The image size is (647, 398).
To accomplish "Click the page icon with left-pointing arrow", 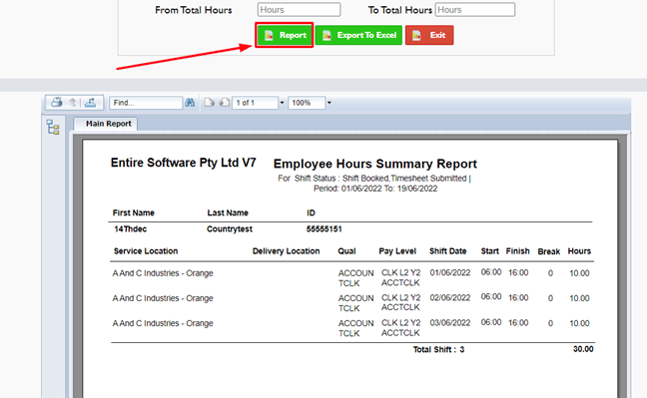I will click(x=224, y=102).
